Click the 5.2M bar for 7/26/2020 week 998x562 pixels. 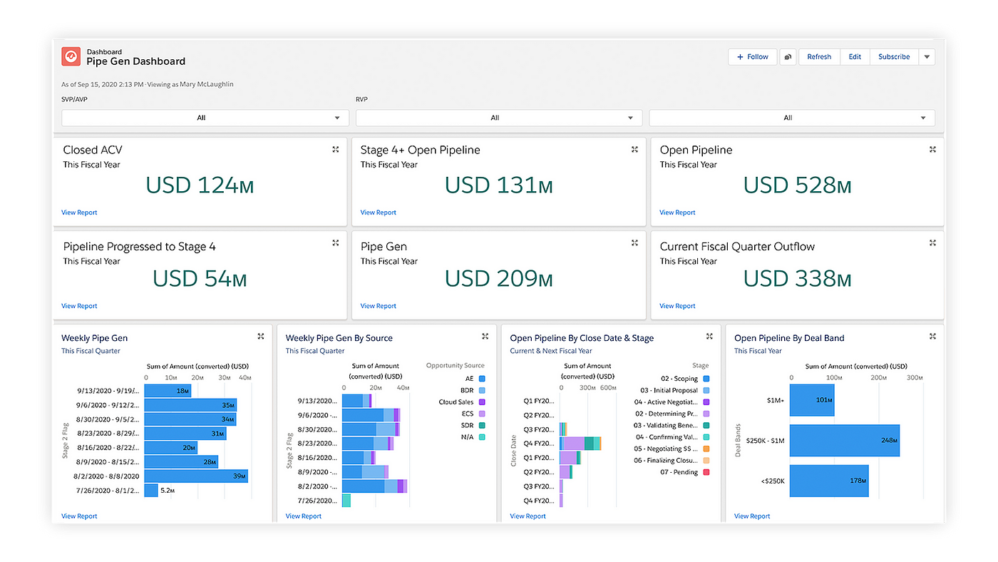[151, 491]
